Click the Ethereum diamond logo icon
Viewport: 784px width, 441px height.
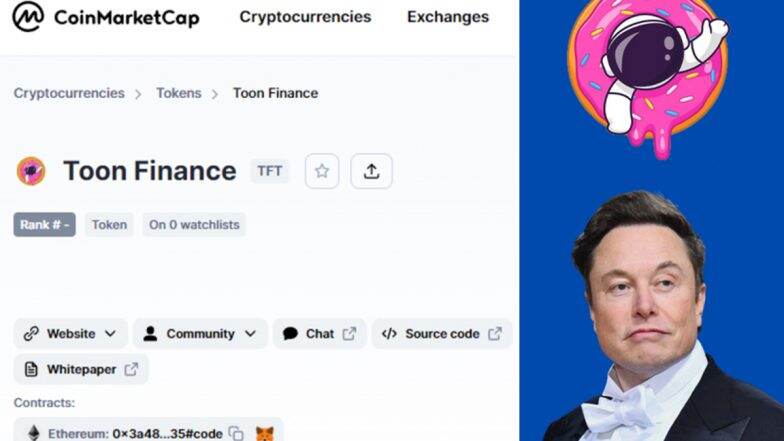(34, 433)
